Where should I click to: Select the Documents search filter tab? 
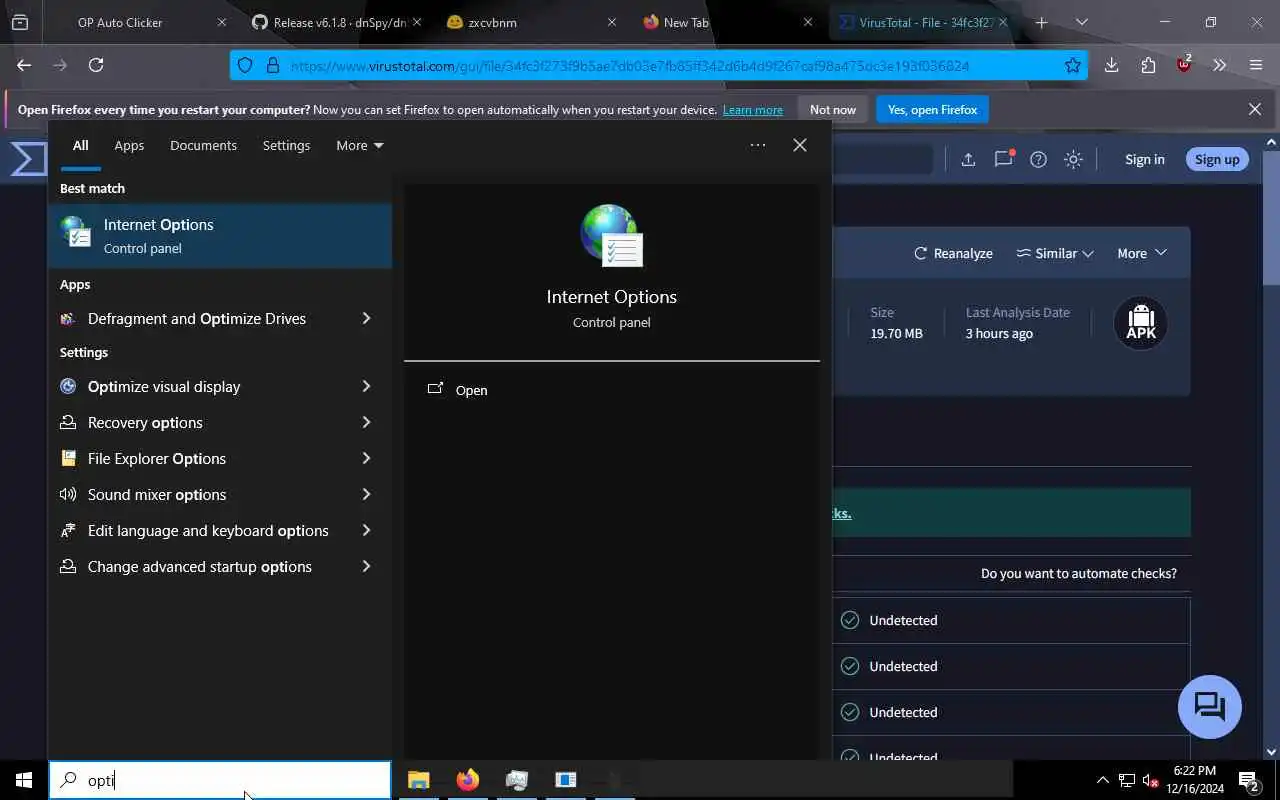pos(203,145)
